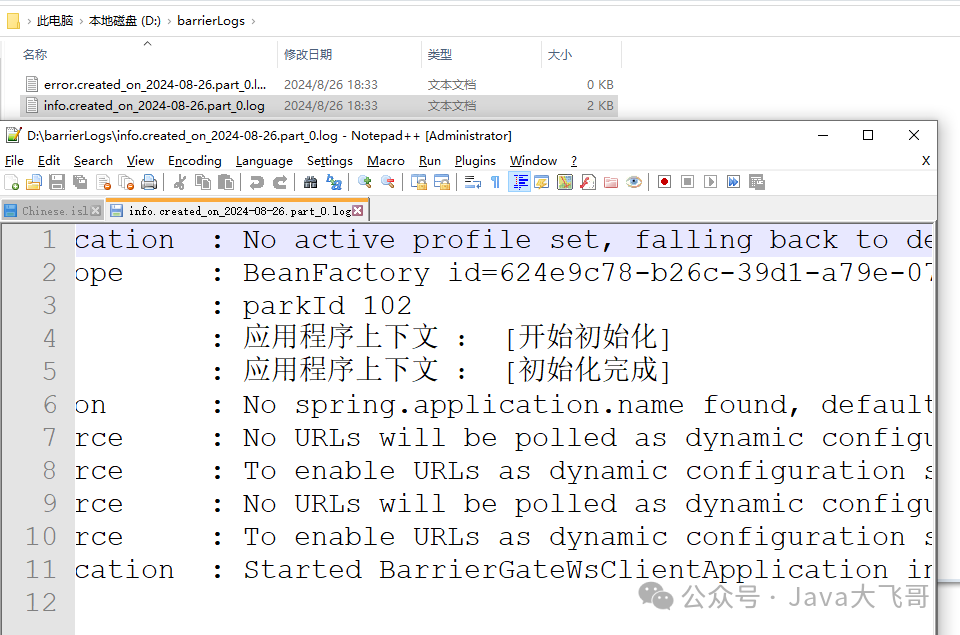Switch to the Chinese.isl tab
The width and height of the screenshot is (960, 635).
53,211
